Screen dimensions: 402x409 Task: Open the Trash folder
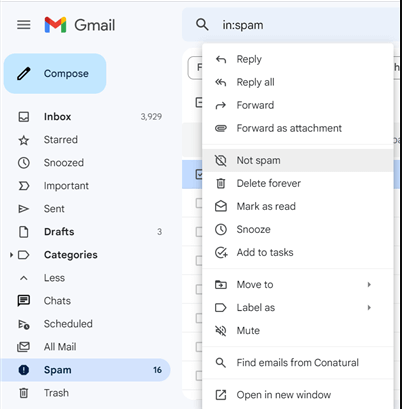click(x=85, y=393)
